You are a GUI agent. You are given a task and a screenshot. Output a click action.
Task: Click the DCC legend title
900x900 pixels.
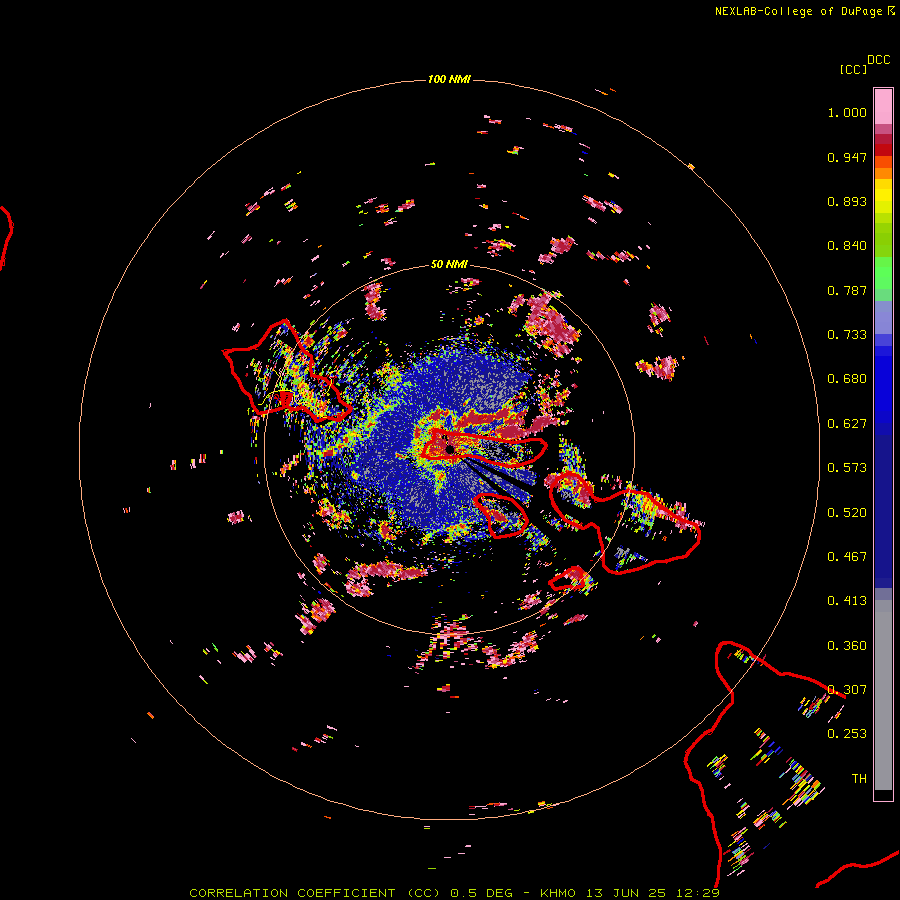pos(879,60)
